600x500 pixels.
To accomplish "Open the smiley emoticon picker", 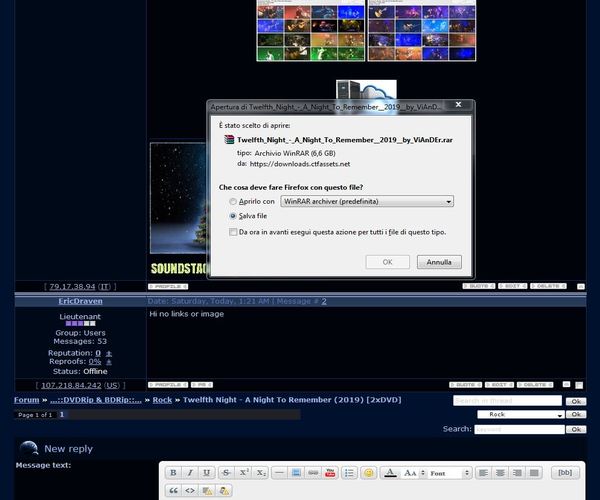I will click(368, 473).
